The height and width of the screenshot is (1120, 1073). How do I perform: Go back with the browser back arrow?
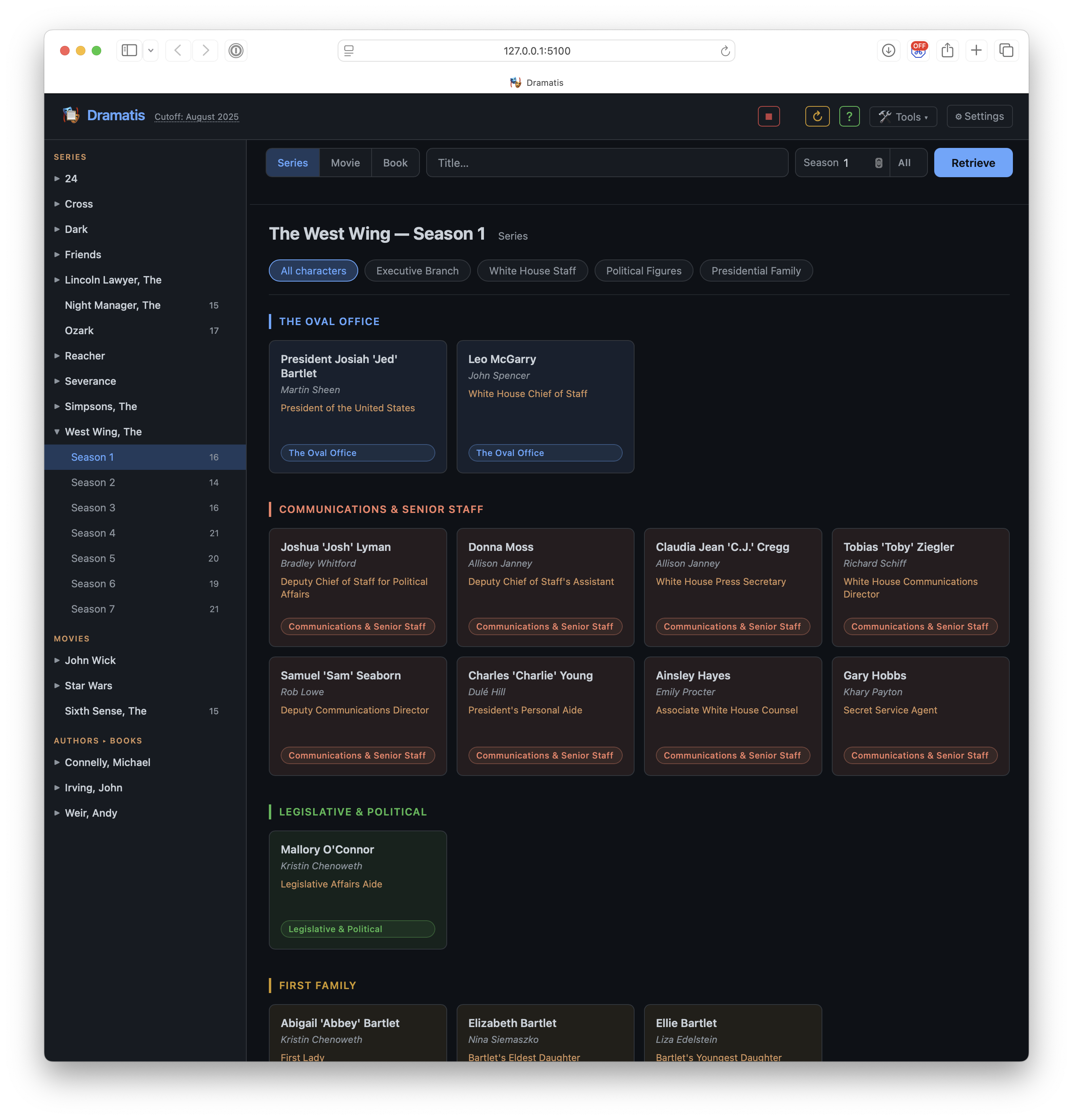click(178, 50)
